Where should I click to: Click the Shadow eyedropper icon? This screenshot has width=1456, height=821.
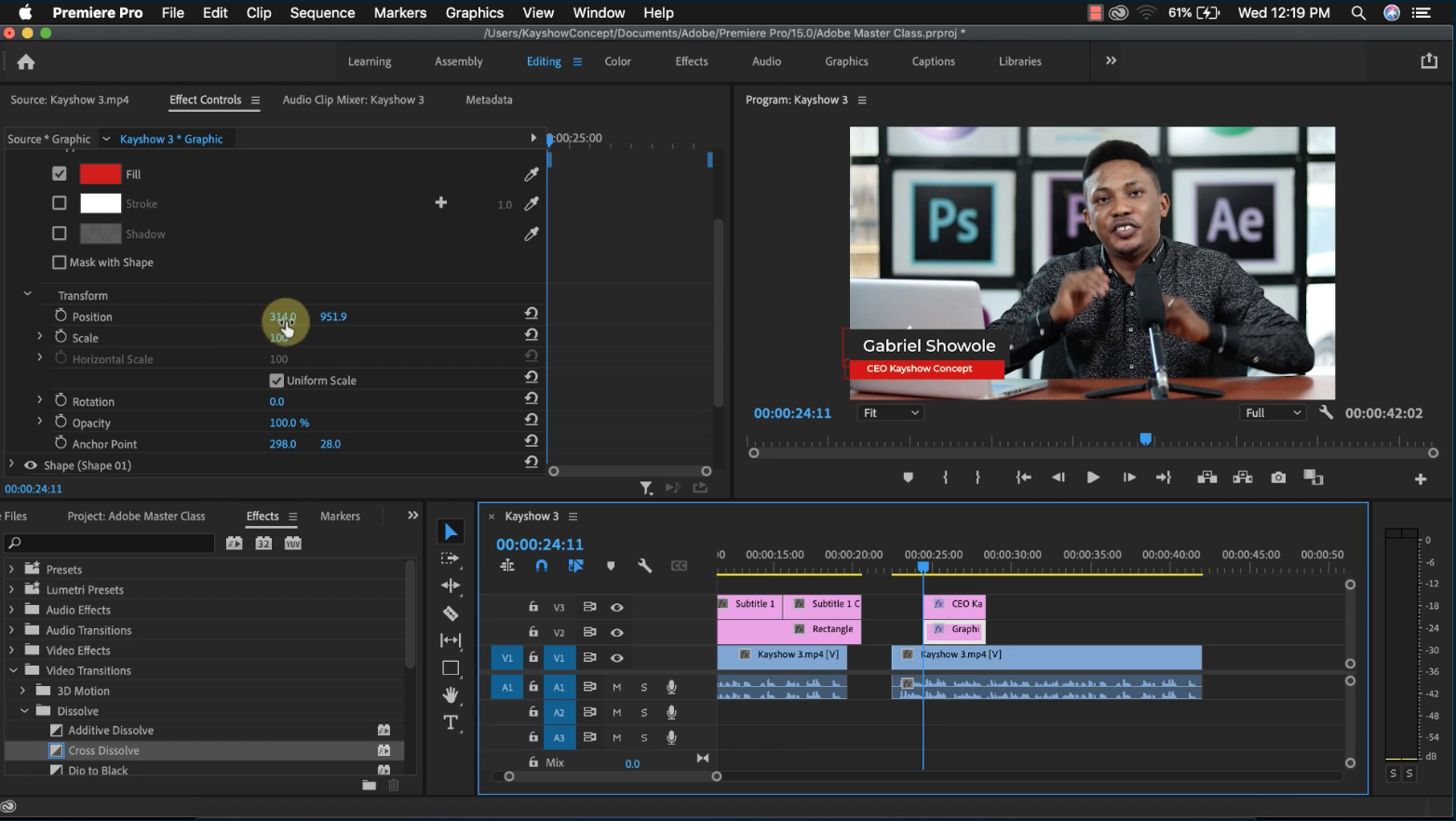pyautogui.click(x=532, y=234)
